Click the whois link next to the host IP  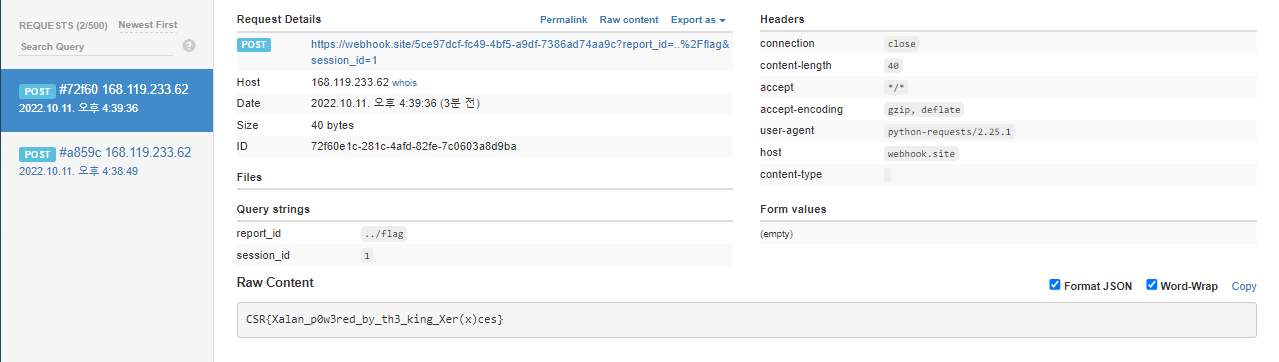pyautogui.click(x=406, y=83)
